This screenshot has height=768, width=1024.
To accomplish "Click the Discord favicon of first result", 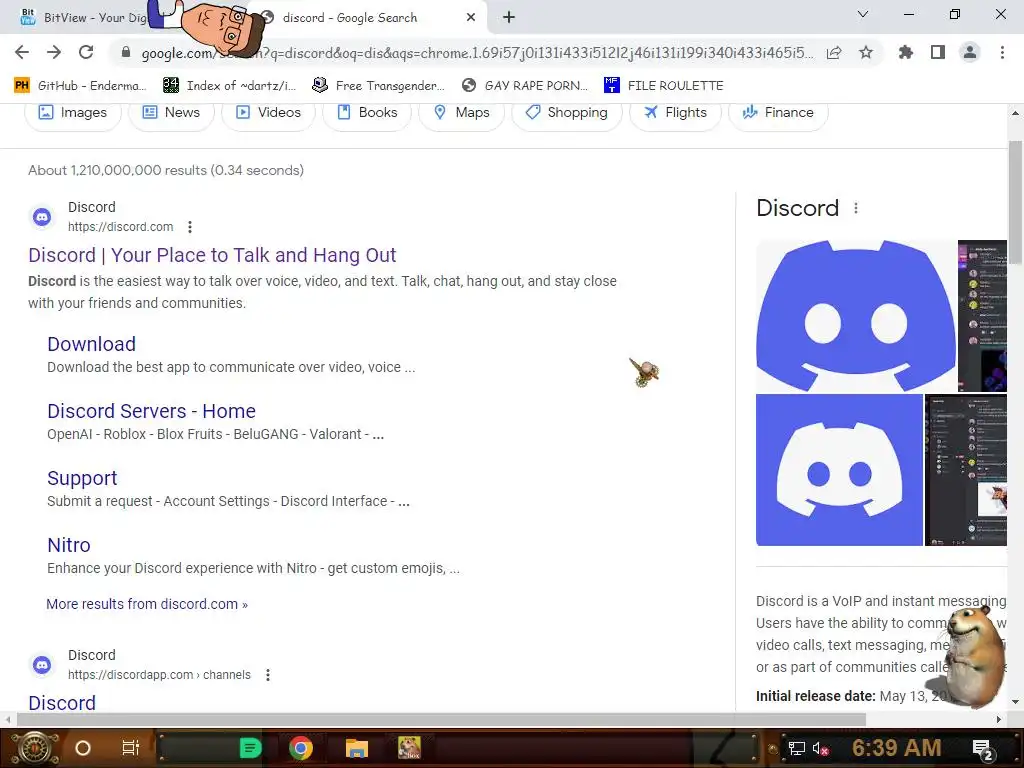I will click(x=42, y=217).
